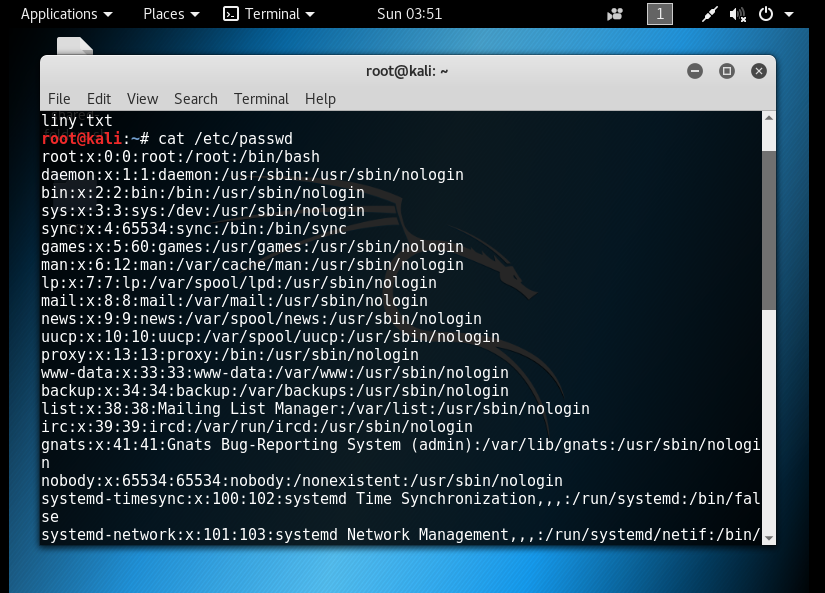Open the Terminal app menu in top bar
Screen dimensions: 825x593
(x=269, y=14)
